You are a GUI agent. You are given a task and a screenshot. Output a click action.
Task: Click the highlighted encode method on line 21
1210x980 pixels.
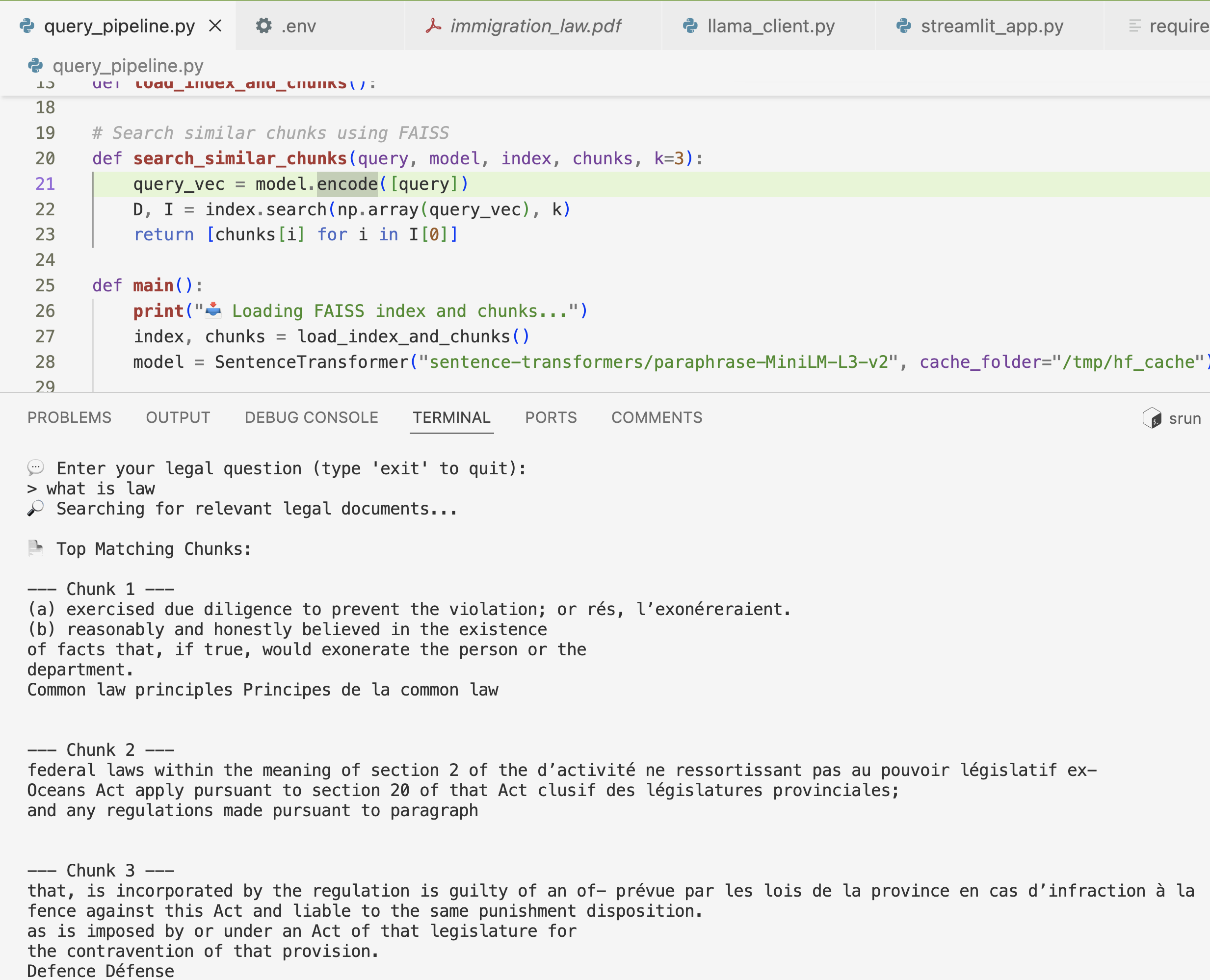point(347,184)
